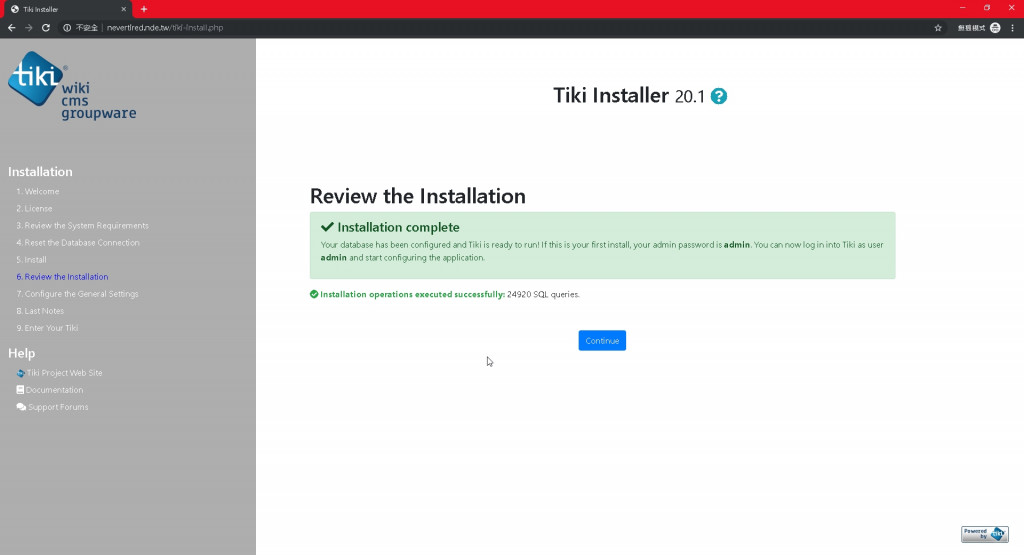Open Reset the Database Connection step
The image size is (1024, 555).
(78, 242)
